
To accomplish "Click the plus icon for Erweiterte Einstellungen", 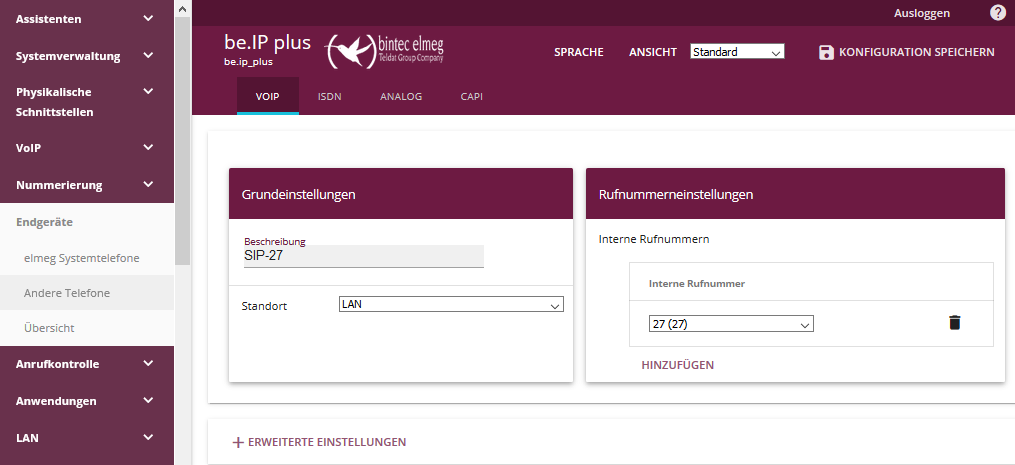I will (x=238, y=442).
